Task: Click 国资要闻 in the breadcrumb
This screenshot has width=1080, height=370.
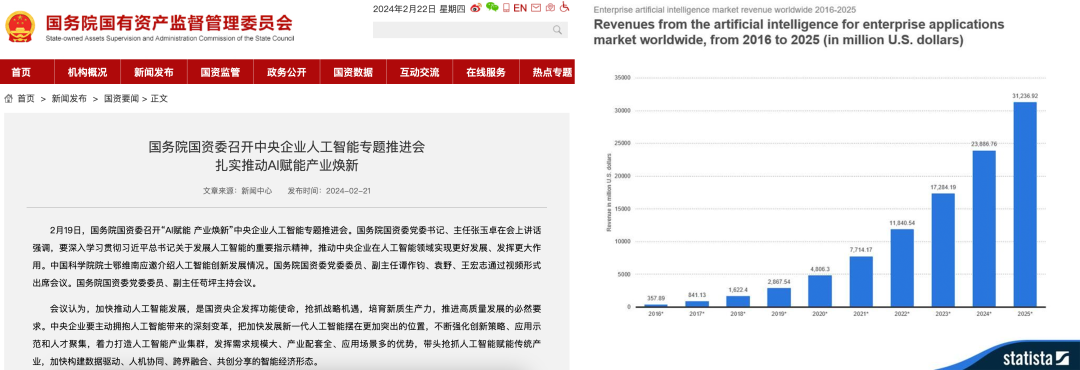Action: 122,99
